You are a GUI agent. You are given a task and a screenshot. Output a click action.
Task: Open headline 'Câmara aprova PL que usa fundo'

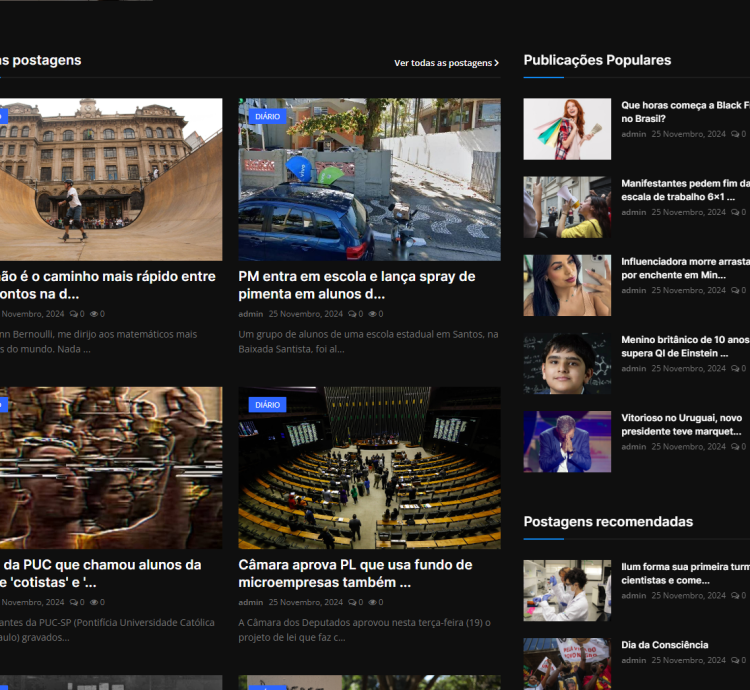coord(355,573)
